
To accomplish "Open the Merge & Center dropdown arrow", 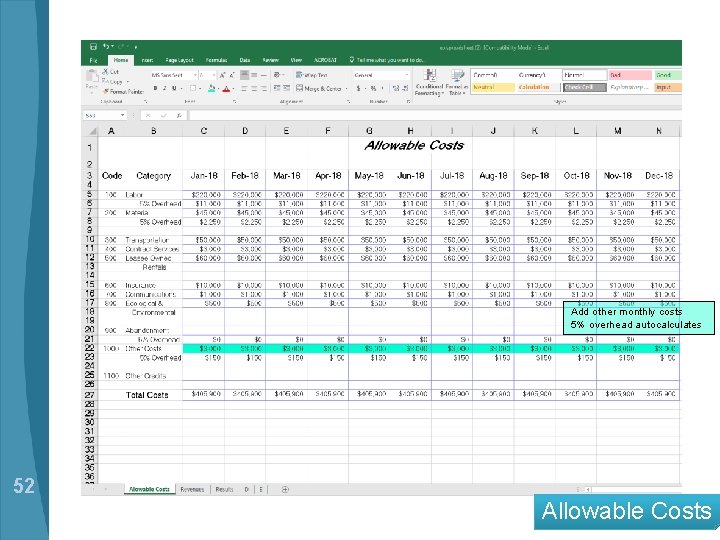I will pyautogui.click(x=346, y=88).
